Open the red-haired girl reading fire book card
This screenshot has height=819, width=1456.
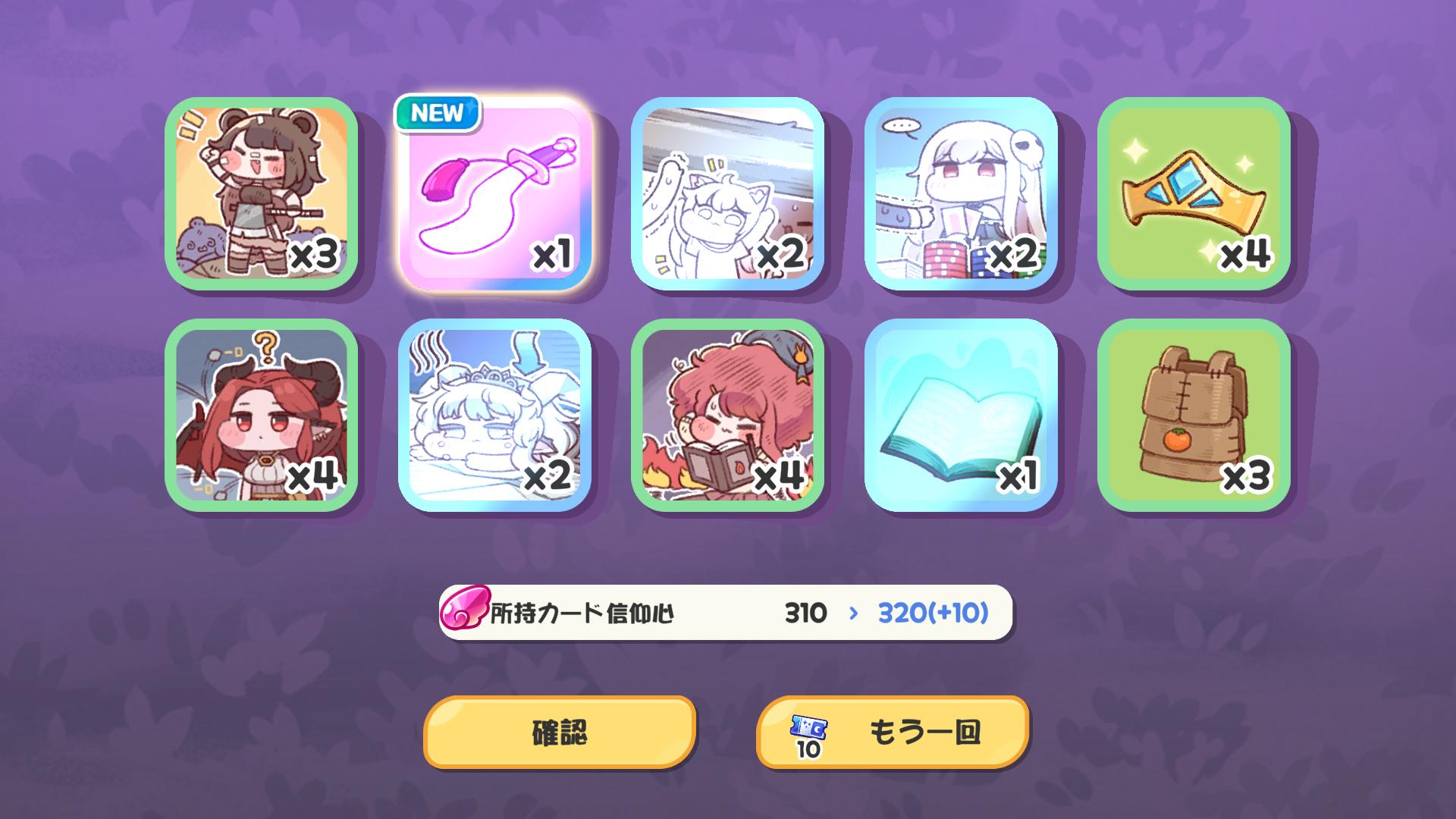point(727,415)
